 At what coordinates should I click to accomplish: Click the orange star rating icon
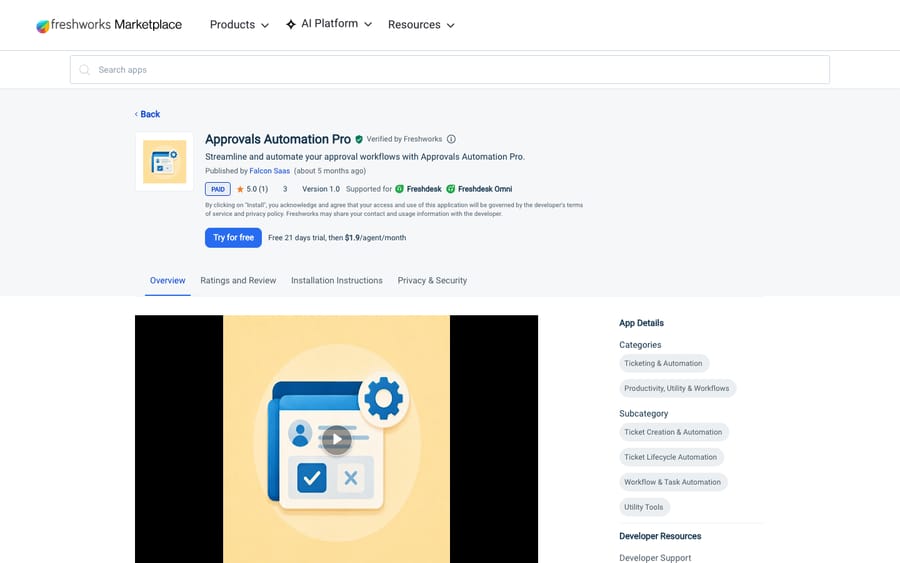240,189
